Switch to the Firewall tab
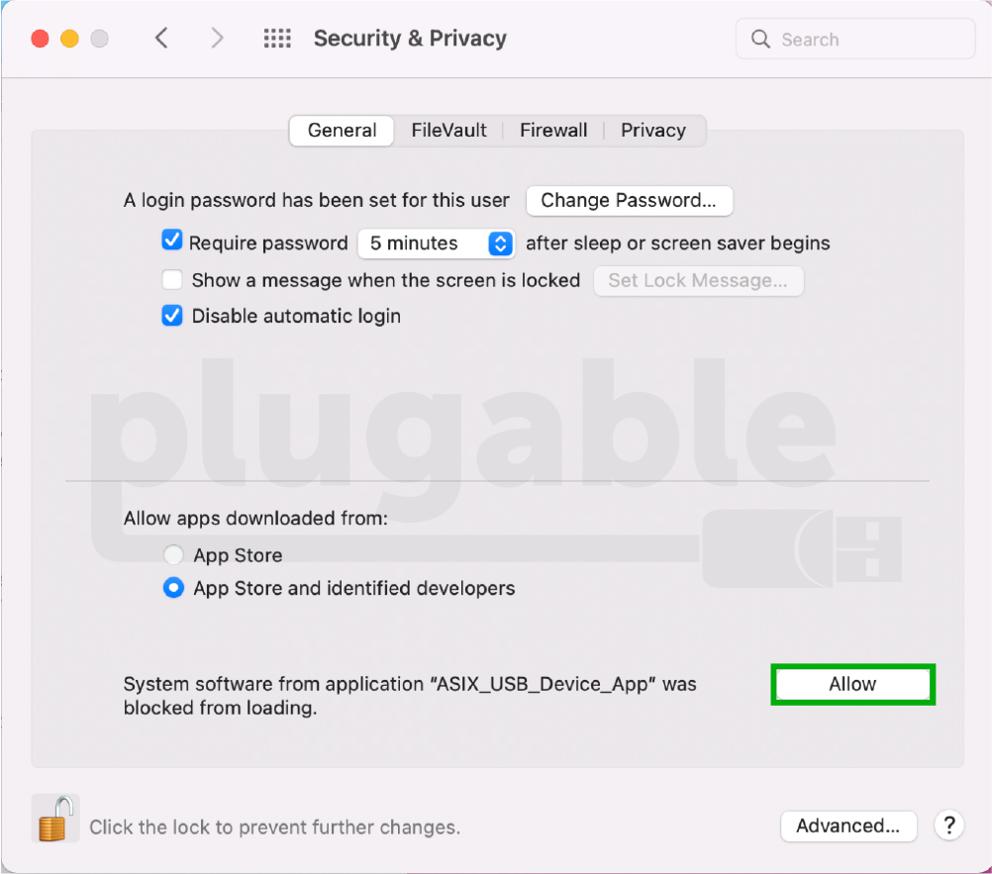Screen dimensions: 992x874 pos(553,130)
